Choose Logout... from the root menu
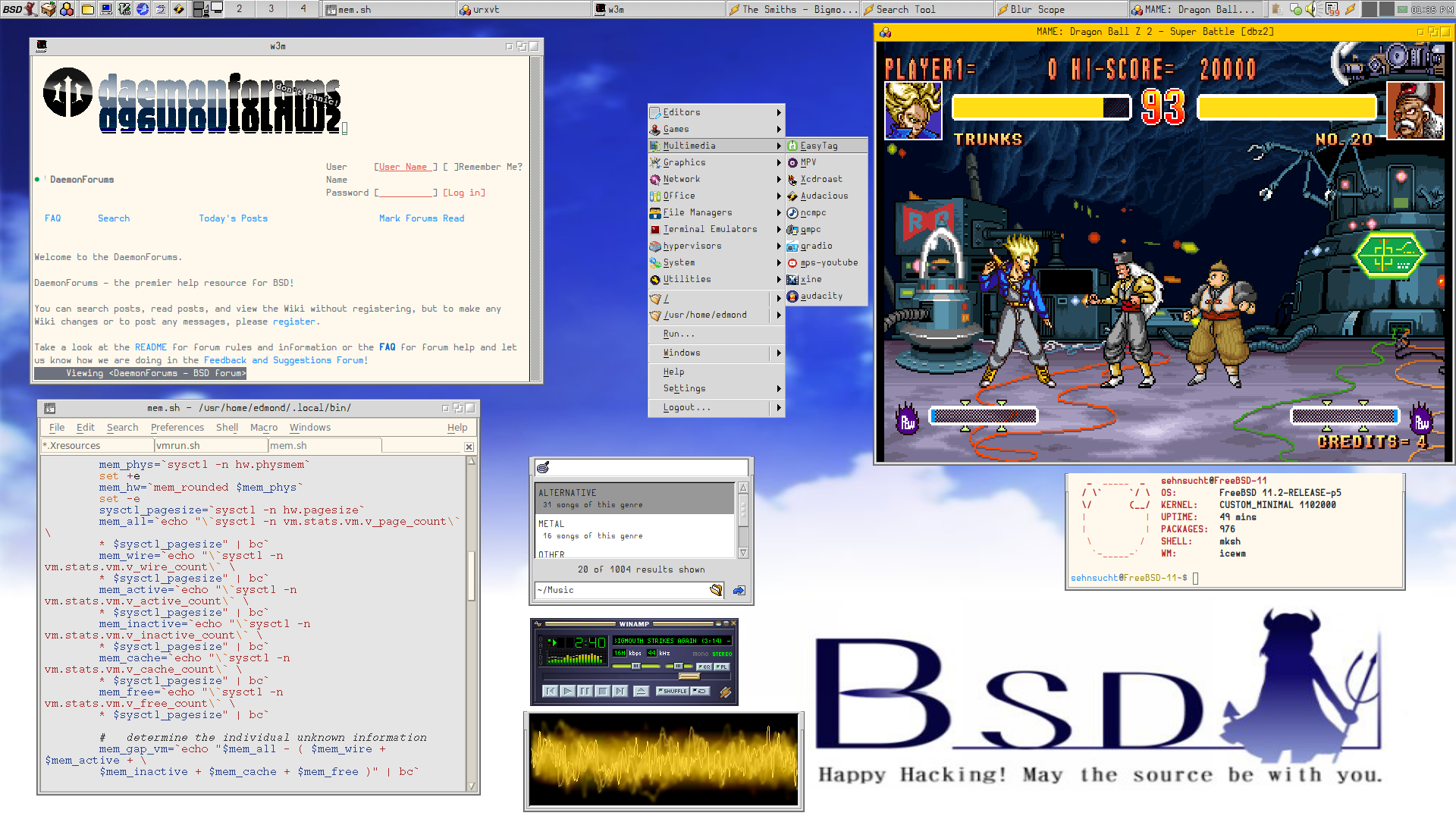Screen dimensions: 1456x819 (x=716, y=407)
